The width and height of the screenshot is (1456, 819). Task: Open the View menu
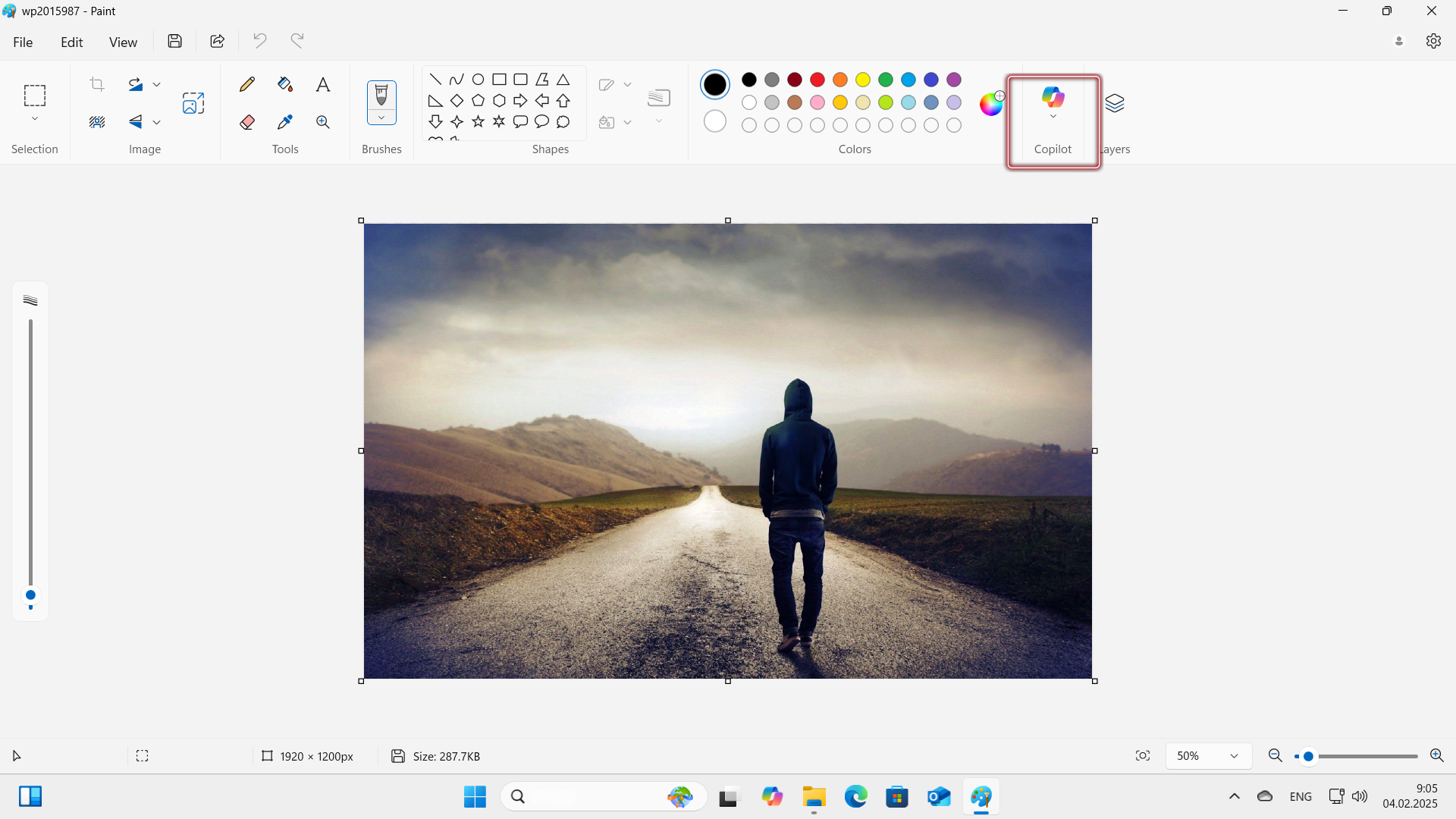coord(123,42)
